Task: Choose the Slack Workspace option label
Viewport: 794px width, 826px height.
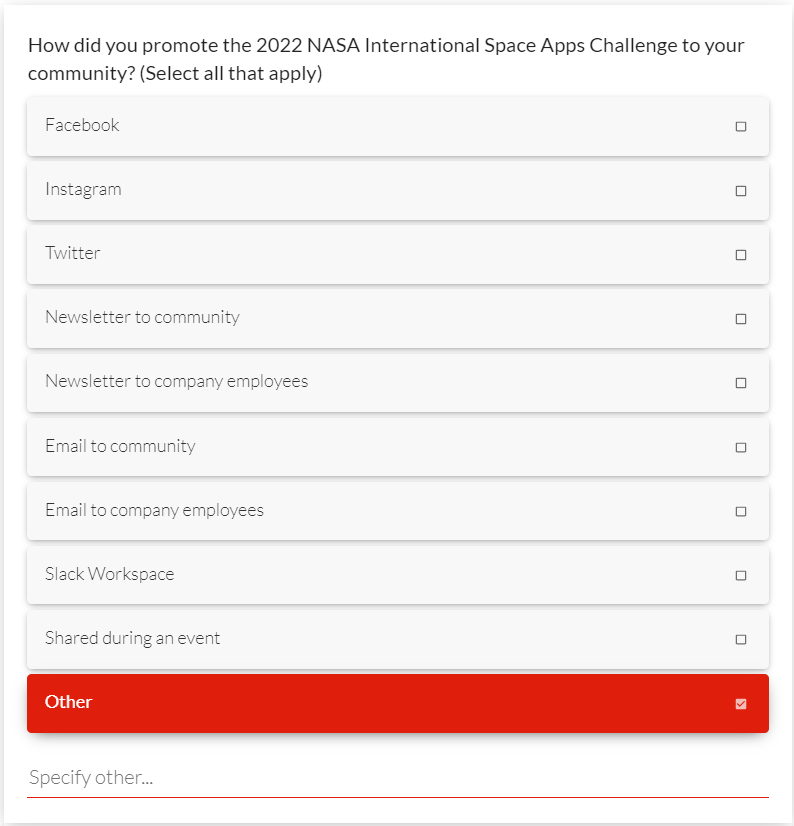Action: pyautogui.click(x=109, y=574)
